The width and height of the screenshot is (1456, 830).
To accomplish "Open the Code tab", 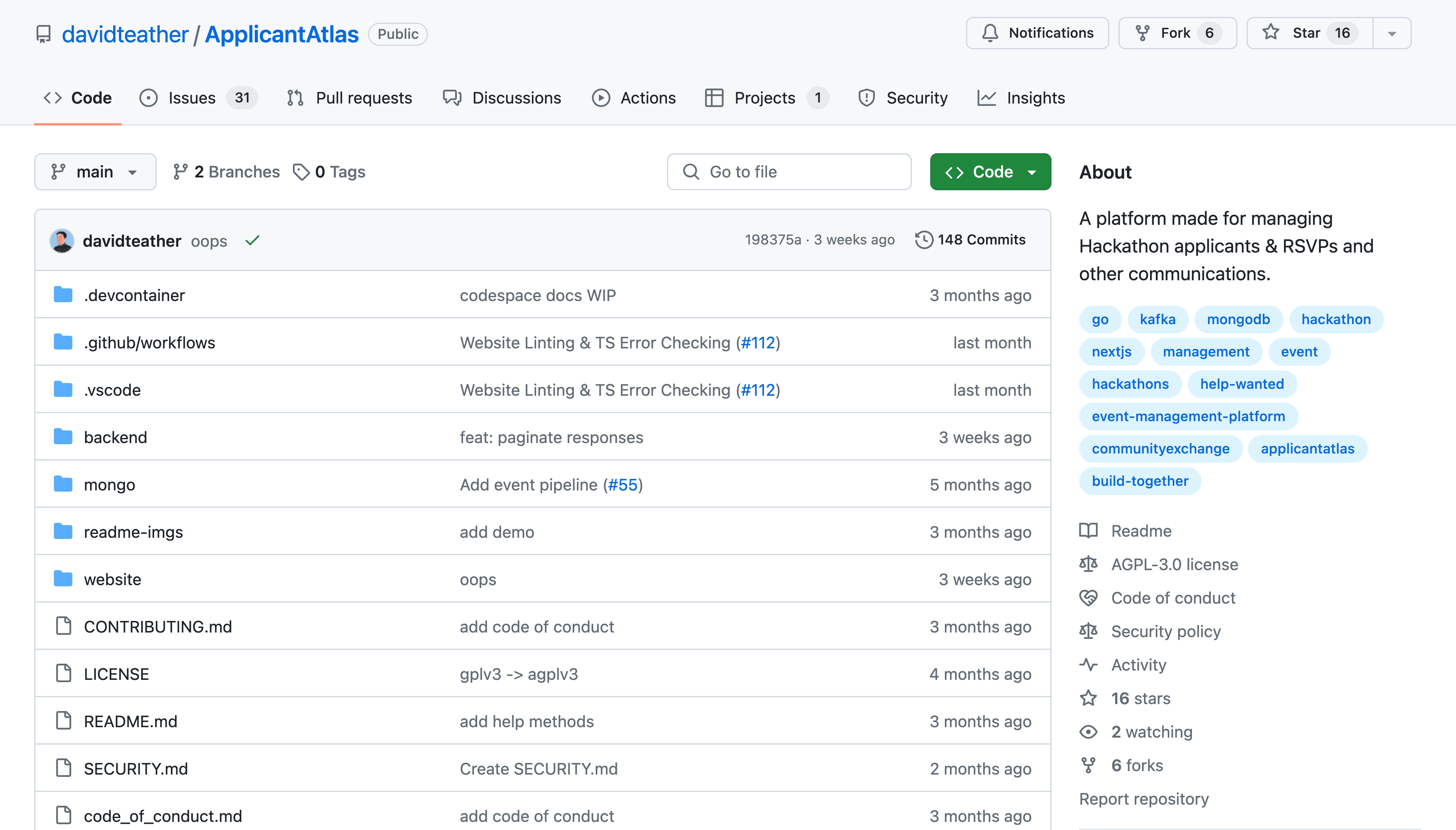I will point(78,98).
